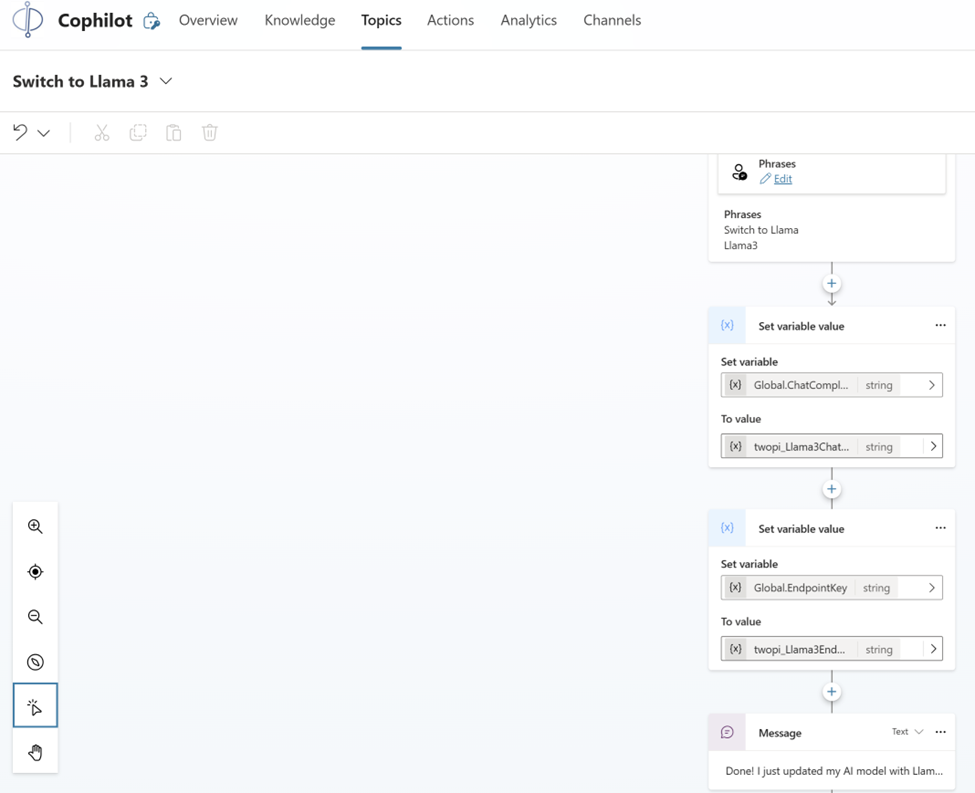The width and height of the screenshot is (975, 793).
Task: Add node below first Set variable value
Action: click(x=831, y=489)
